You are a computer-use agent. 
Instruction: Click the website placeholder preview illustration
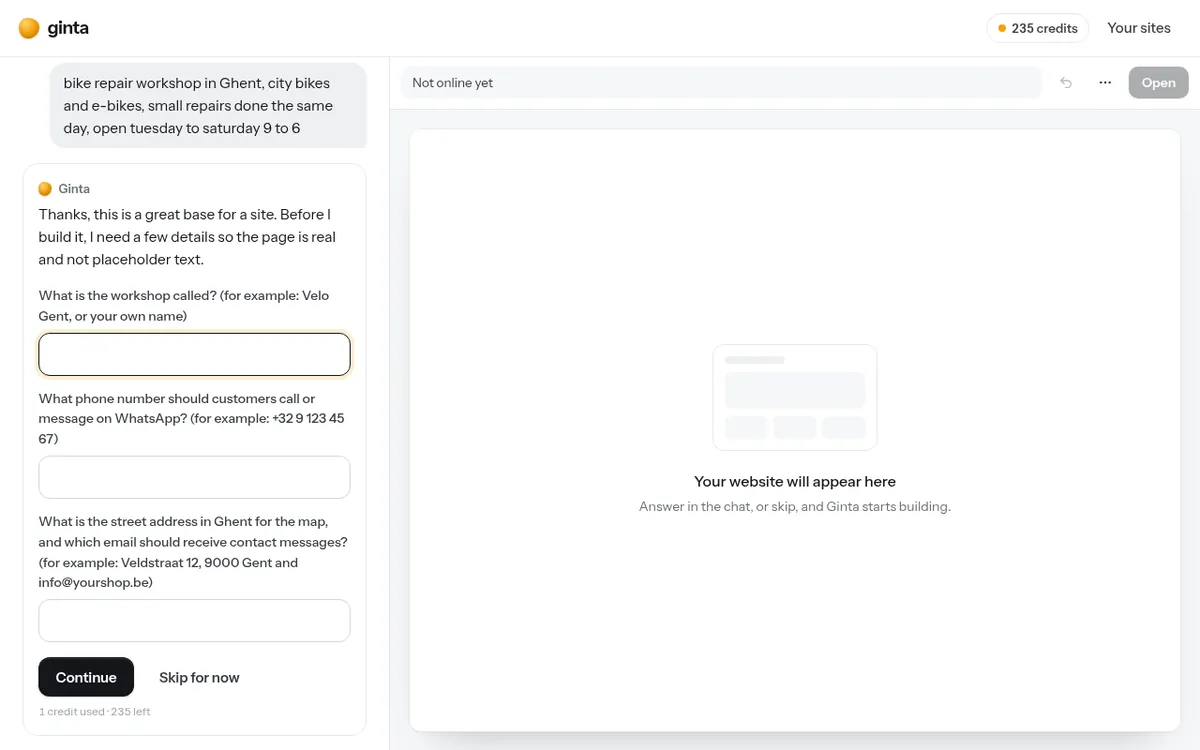pos(795,397)
